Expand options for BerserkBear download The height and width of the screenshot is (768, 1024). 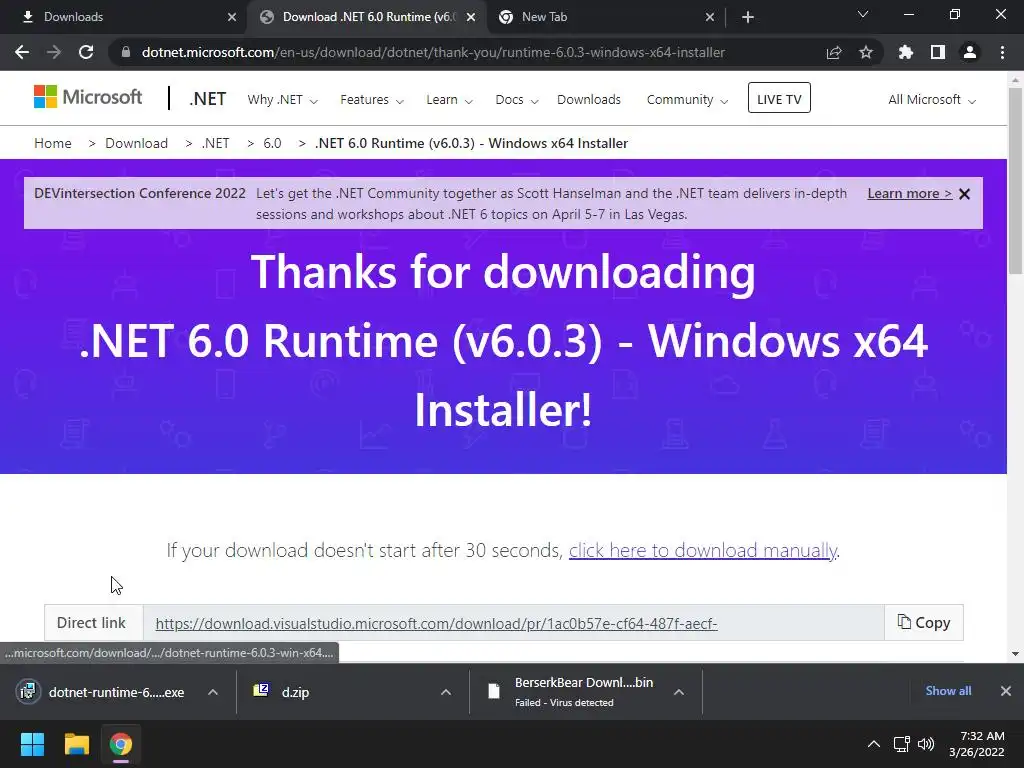point(679,692)
